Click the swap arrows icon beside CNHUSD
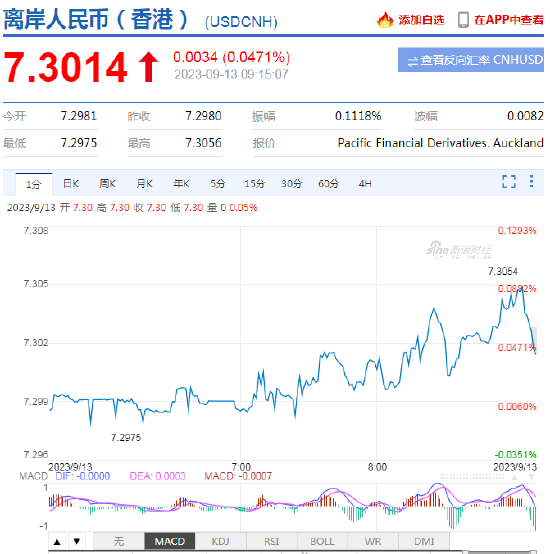550x554 pixels. 412,61
